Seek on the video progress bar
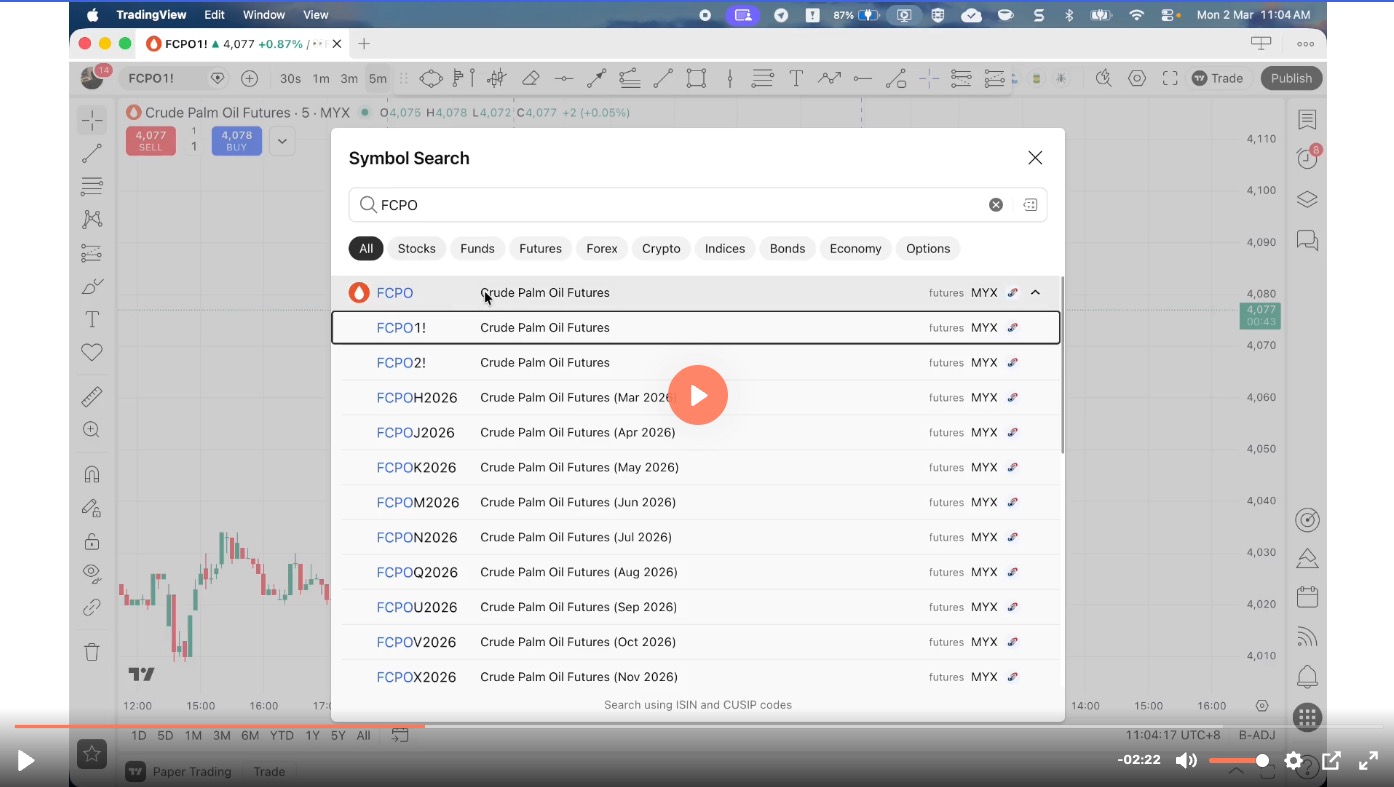This screenshot has width=1394, height=787. coord(697,726)
